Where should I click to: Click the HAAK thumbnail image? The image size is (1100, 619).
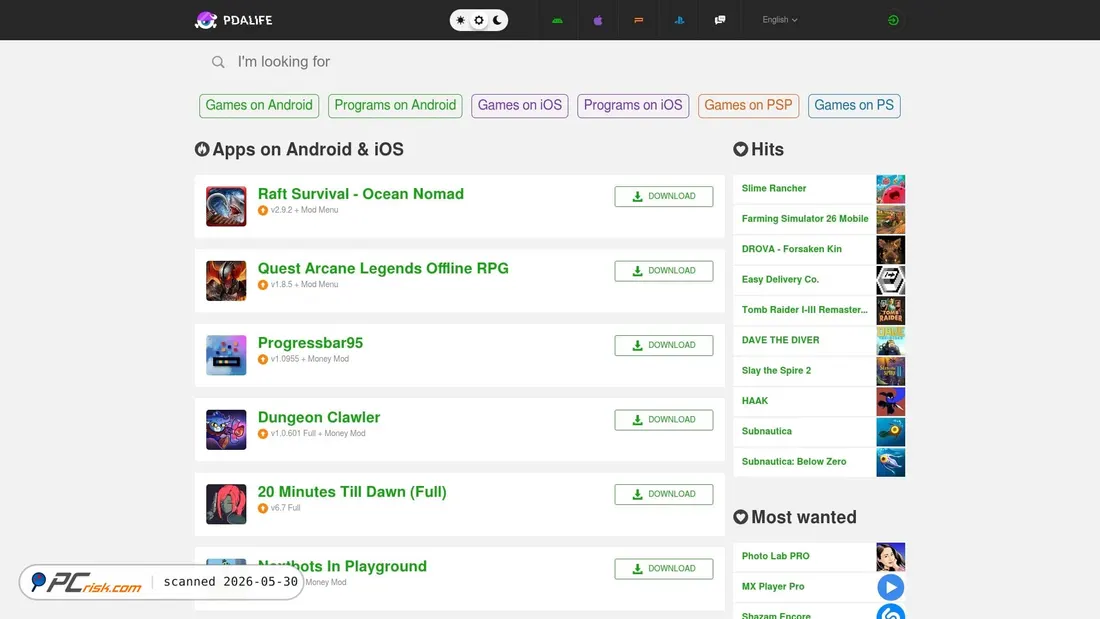(890, 401)
